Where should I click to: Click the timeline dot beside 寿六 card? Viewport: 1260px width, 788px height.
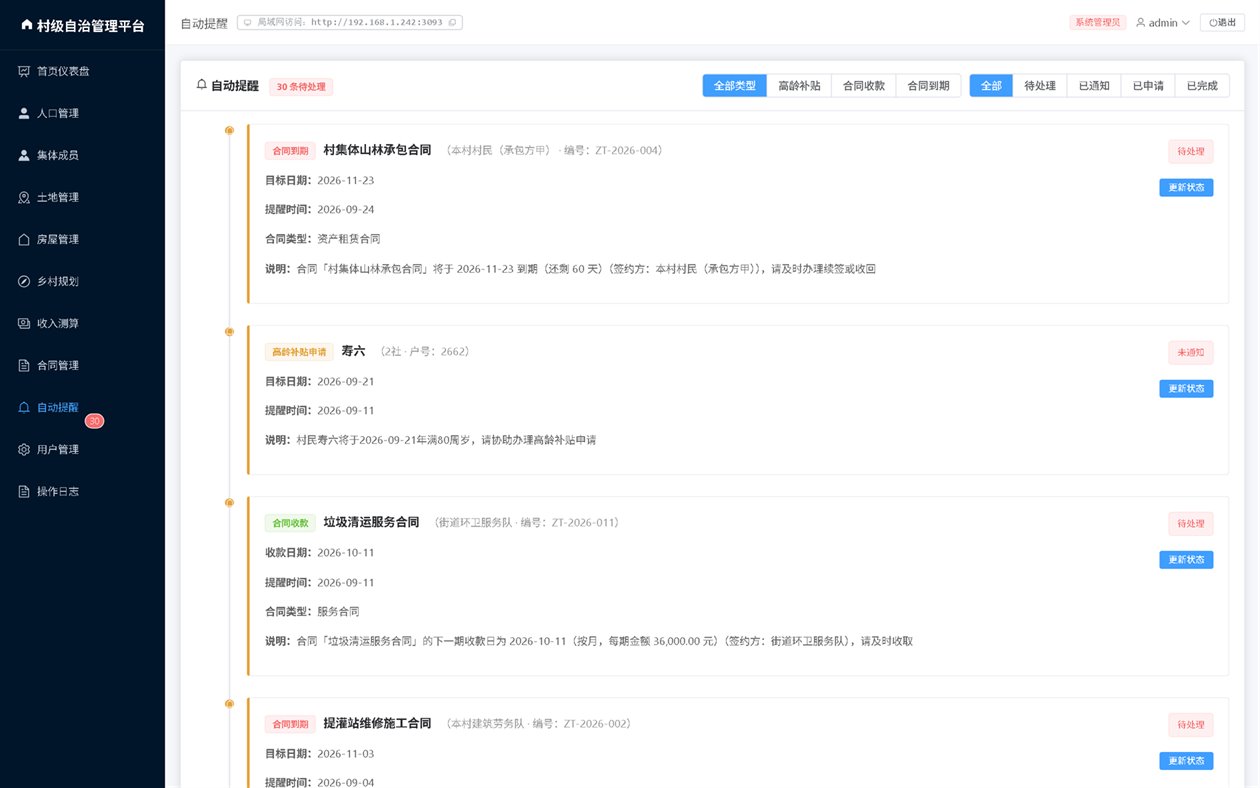click(229, 331)
